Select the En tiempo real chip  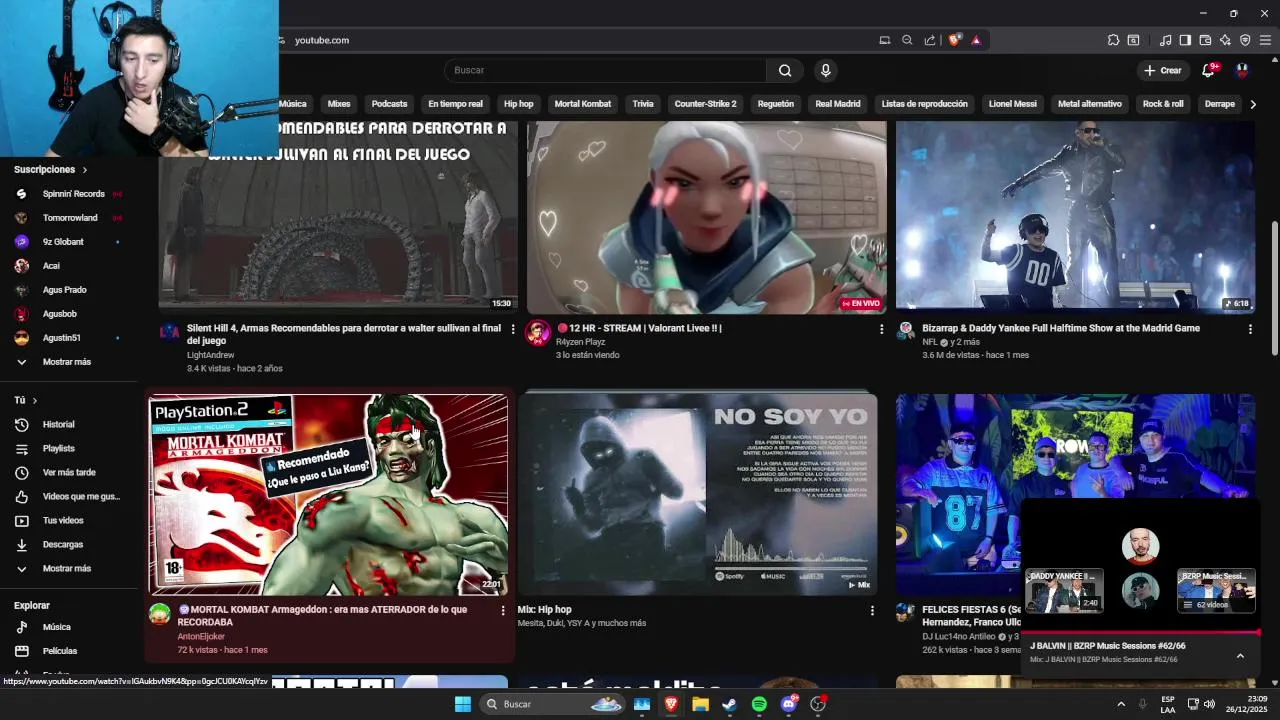[x=455, y=104]
